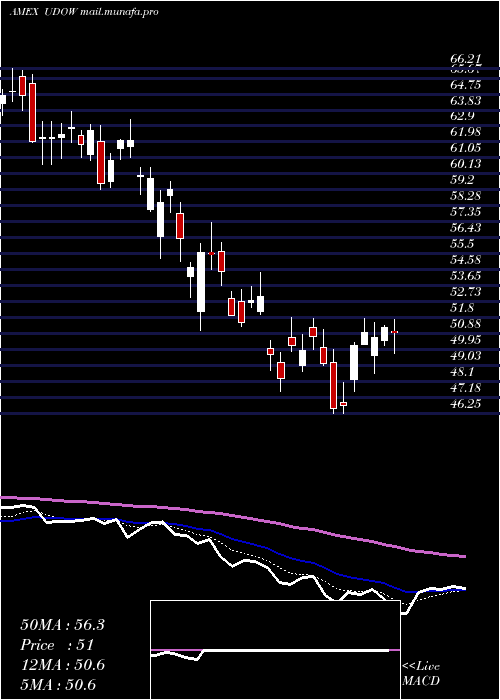Screen dimensions: 500x700
Task: Click the 49.95 price axis label
Action: tap(465, 339)
